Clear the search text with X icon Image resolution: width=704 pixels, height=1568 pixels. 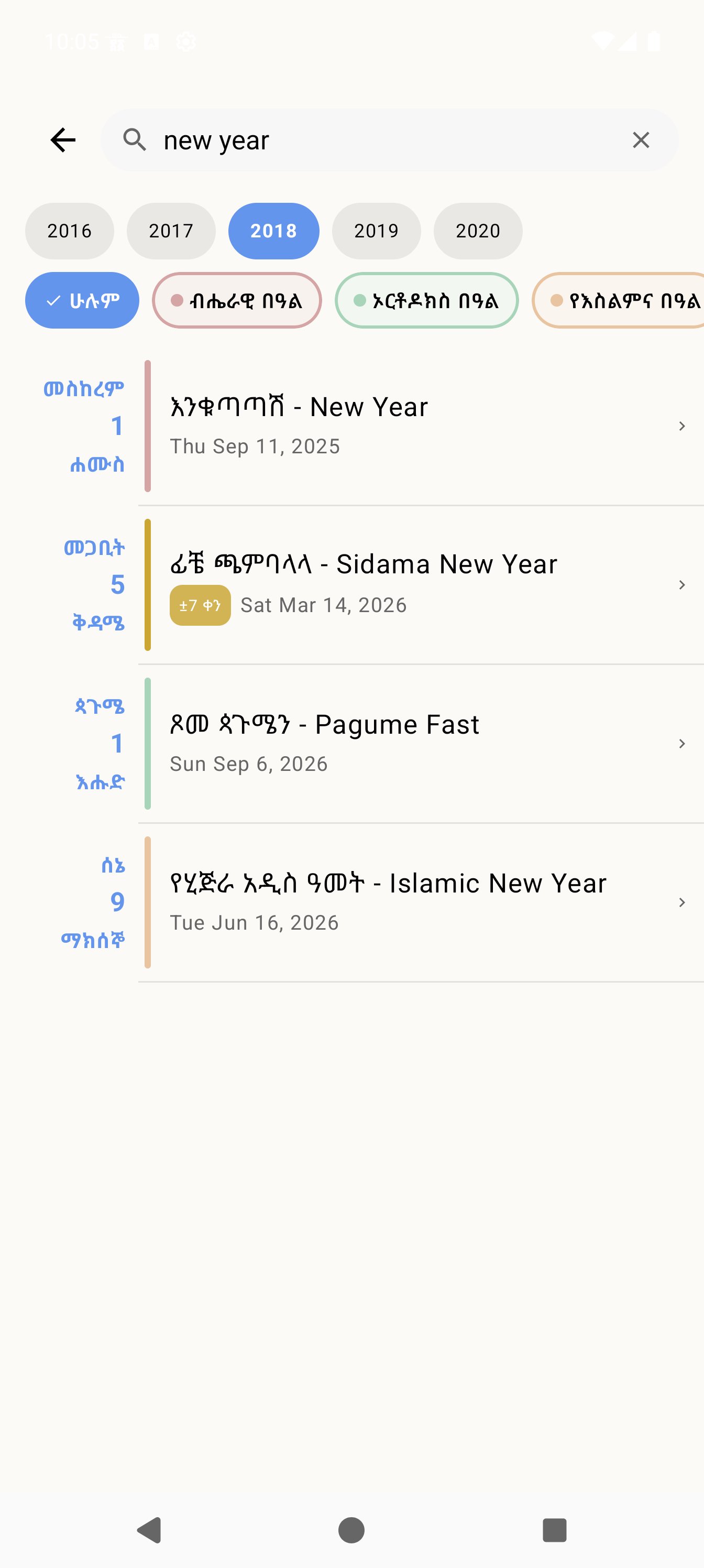[x=641, y=140]
